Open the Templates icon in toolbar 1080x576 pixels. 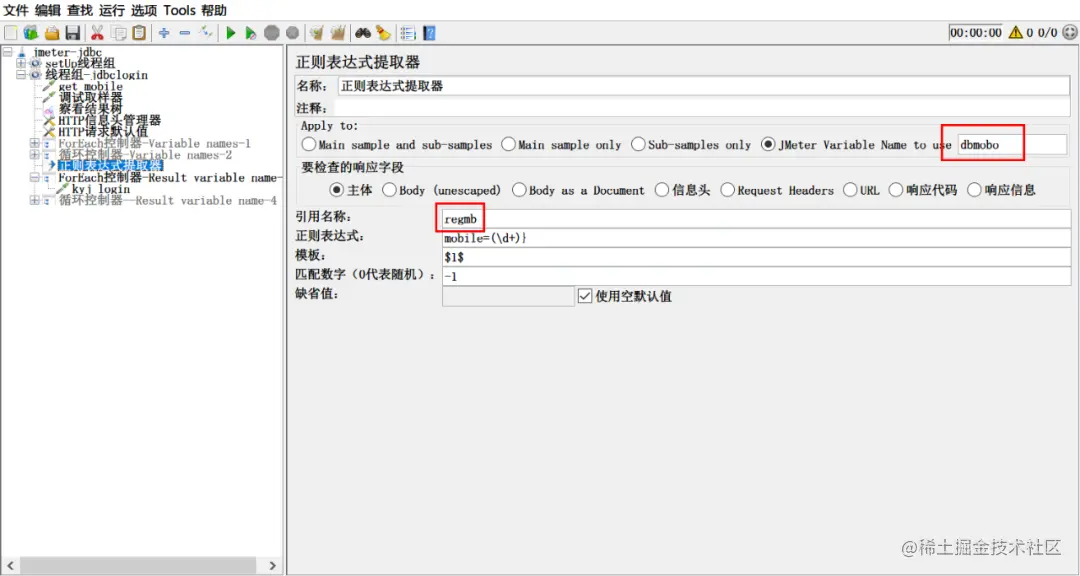pyautogui.click(x=30, y=32)
